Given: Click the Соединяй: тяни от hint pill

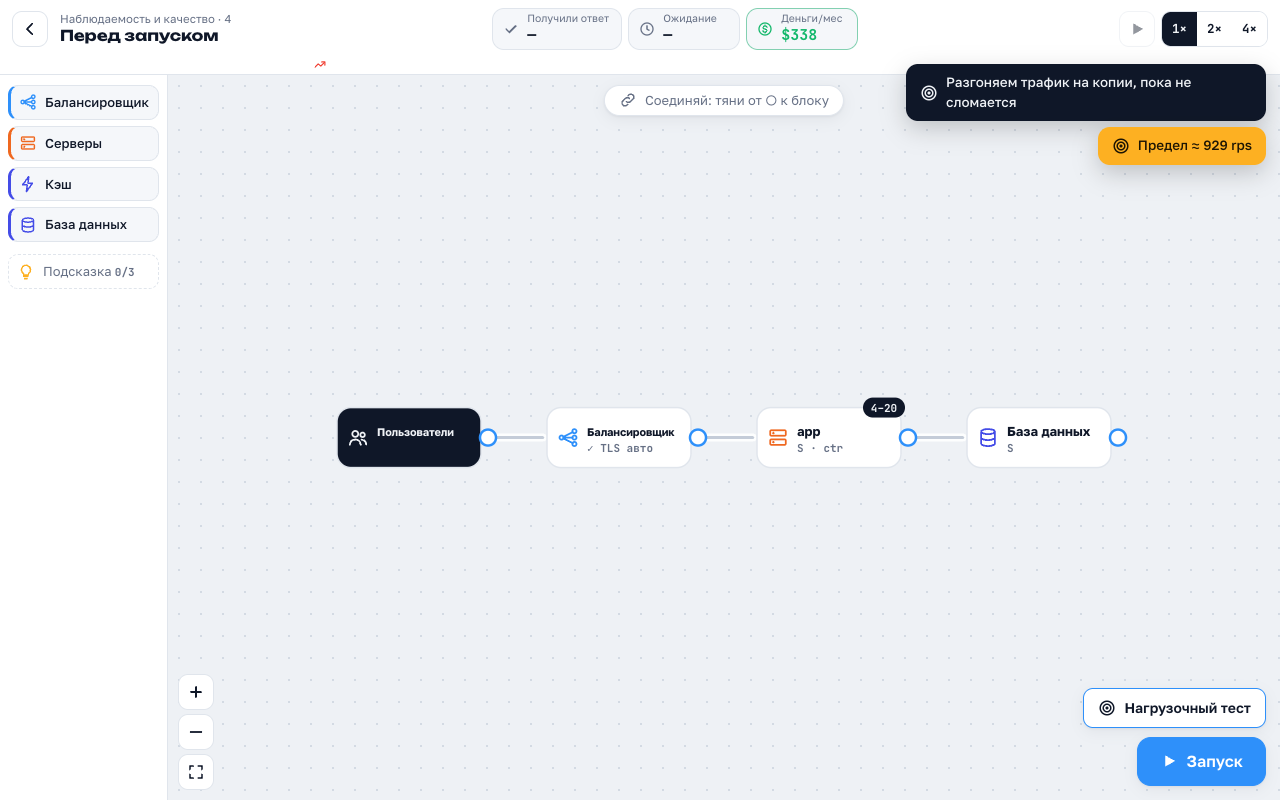Looking at the screenshot, I should [724, 100].
